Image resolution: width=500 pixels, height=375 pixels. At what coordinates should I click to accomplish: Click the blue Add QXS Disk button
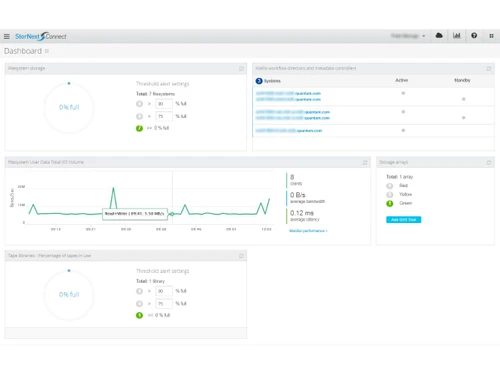pos(404,220)
